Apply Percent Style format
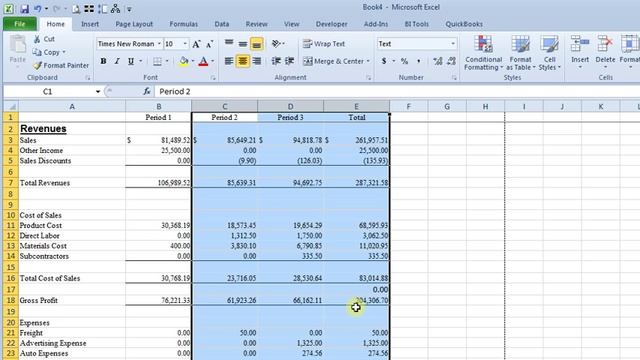Image resolution: width=640 pixels, height=360 pixels. point(404,61)
